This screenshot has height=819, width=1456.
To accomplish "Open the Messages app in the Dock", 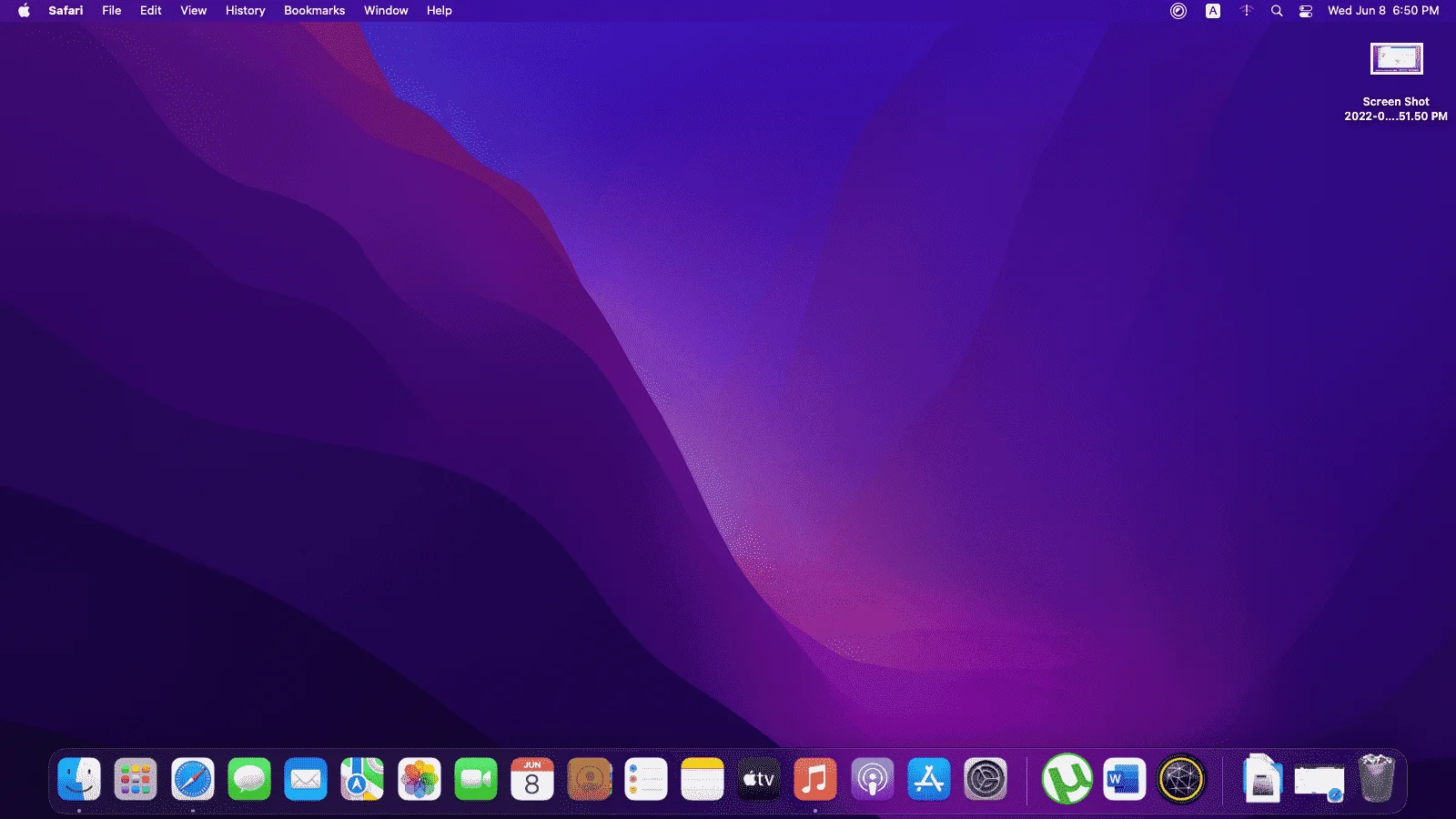I will [x=249, y=780].
